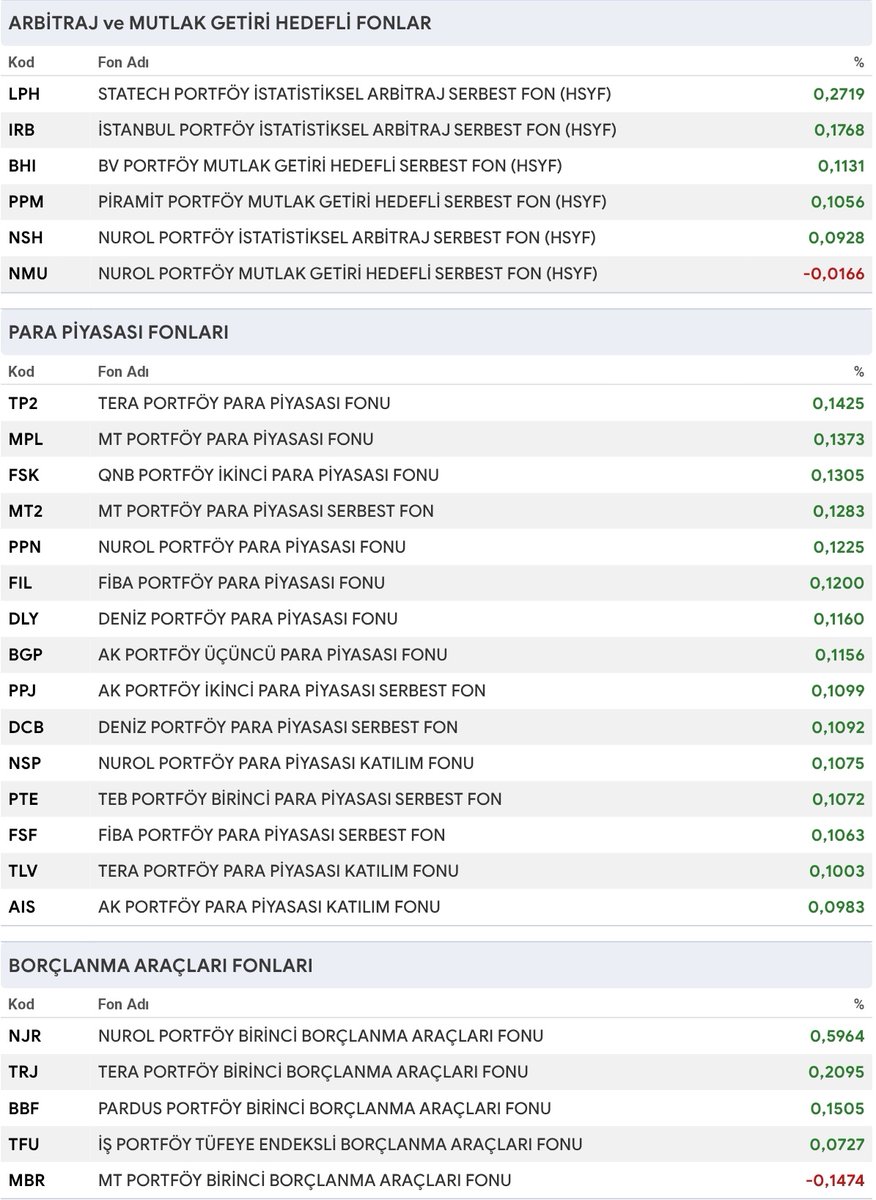
Task: Click fund code PPN
Action: tap(25, 547)
